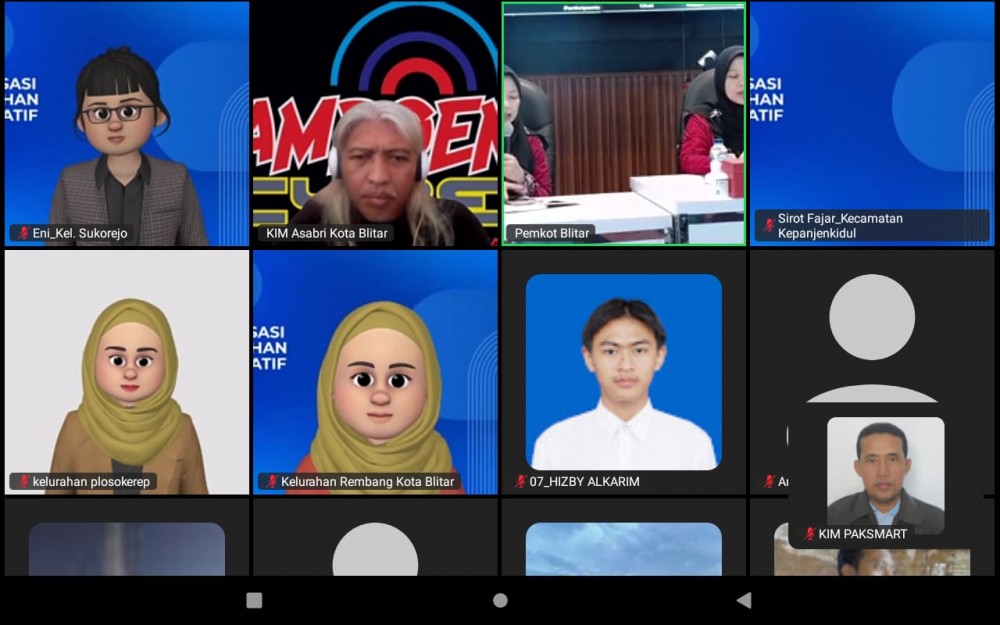Screen dimensions: 1000x625
Task: Tap muted mic icon beside kelurahan plosokerep
Action: (x=23, y=482)
